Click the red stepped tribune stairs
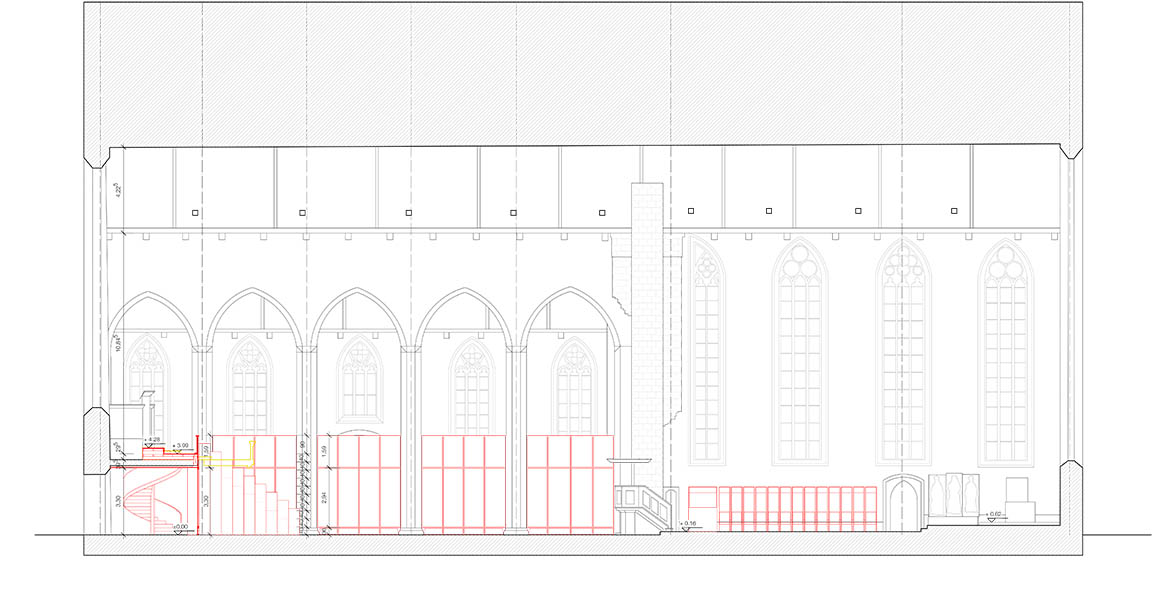Screen dimensions: 1157x600 point(265,505)
